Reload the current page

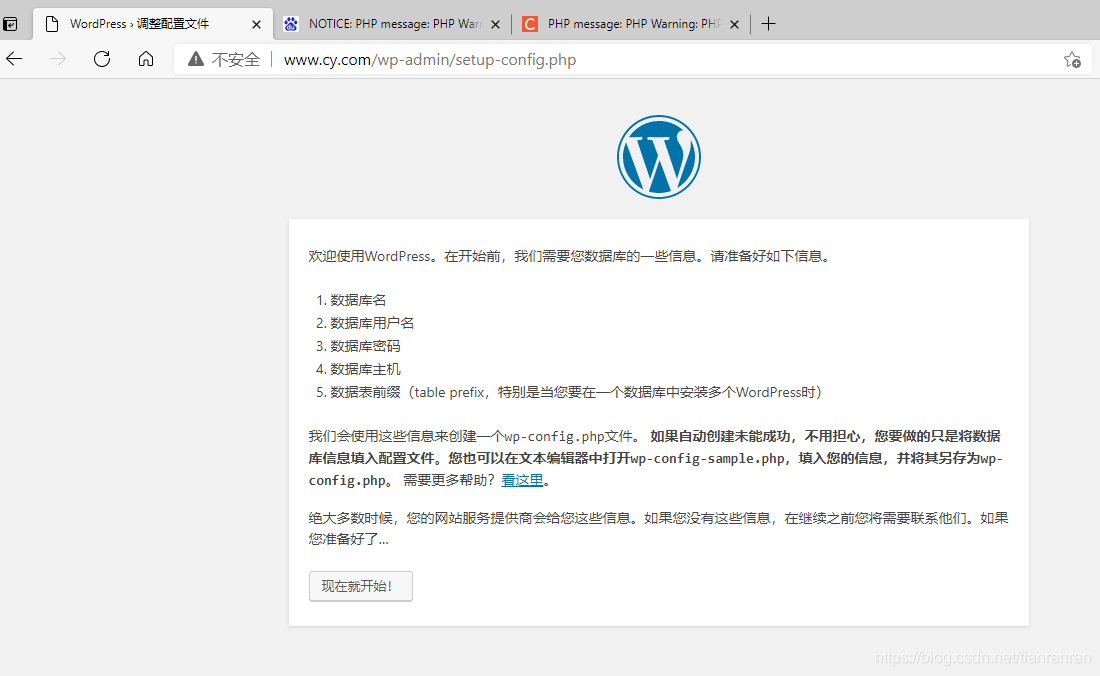(x=102, y=59)
